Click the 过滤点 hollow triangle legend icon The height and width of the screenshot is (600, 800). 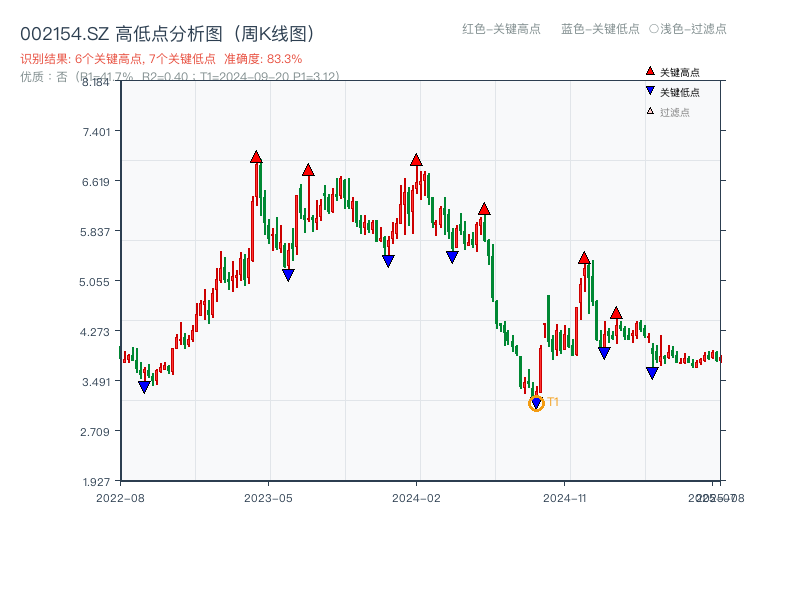[648, 112]
